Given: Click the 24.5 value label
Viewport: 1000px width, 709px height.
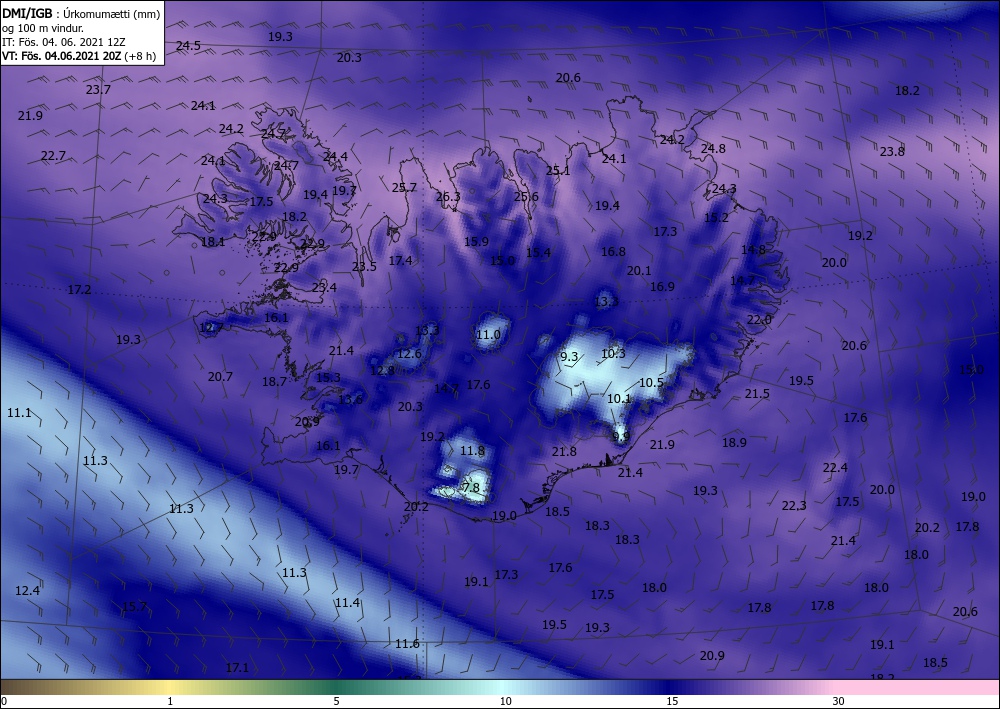Looking at the screenshot, I should point(188,45).
